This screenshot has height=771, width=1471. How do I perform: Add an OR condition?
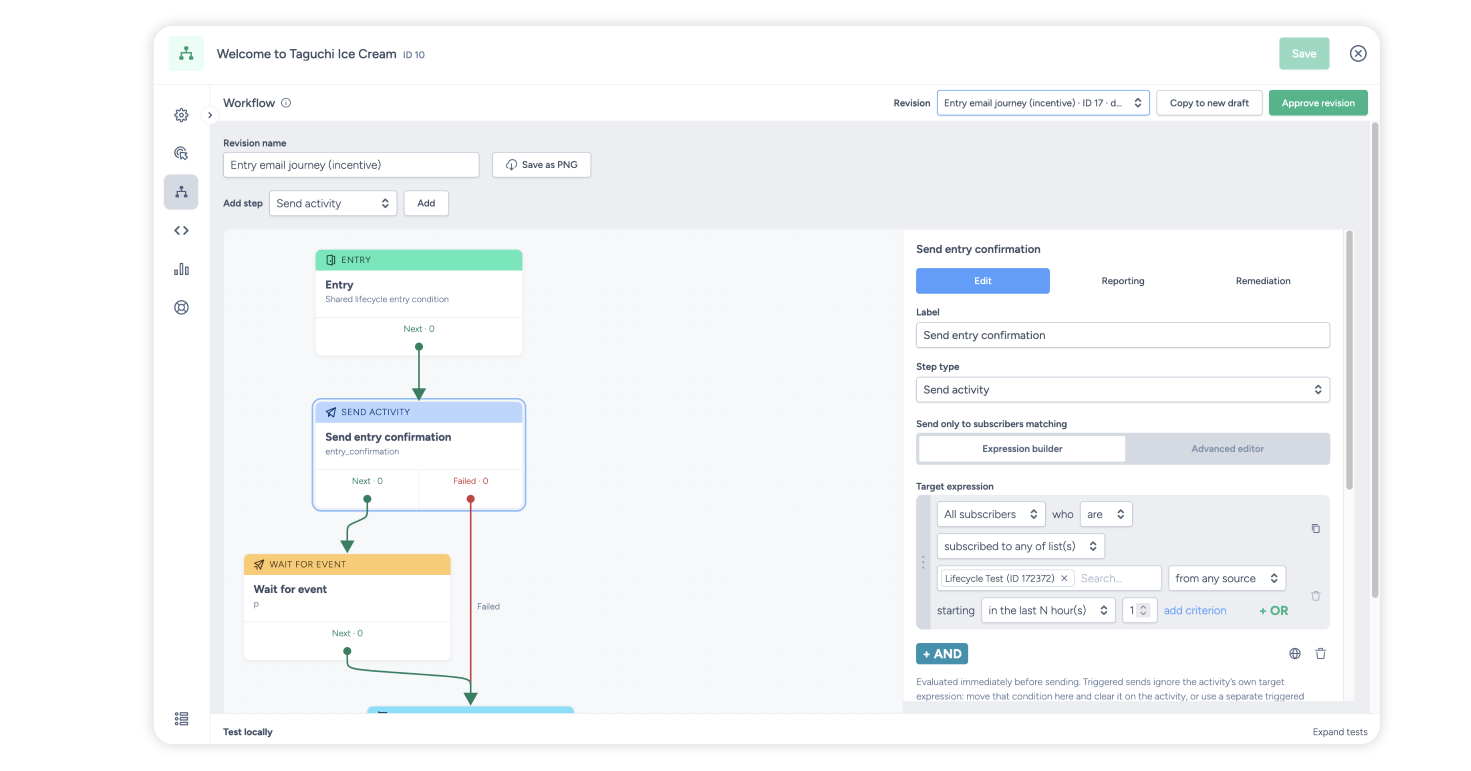1273,610
